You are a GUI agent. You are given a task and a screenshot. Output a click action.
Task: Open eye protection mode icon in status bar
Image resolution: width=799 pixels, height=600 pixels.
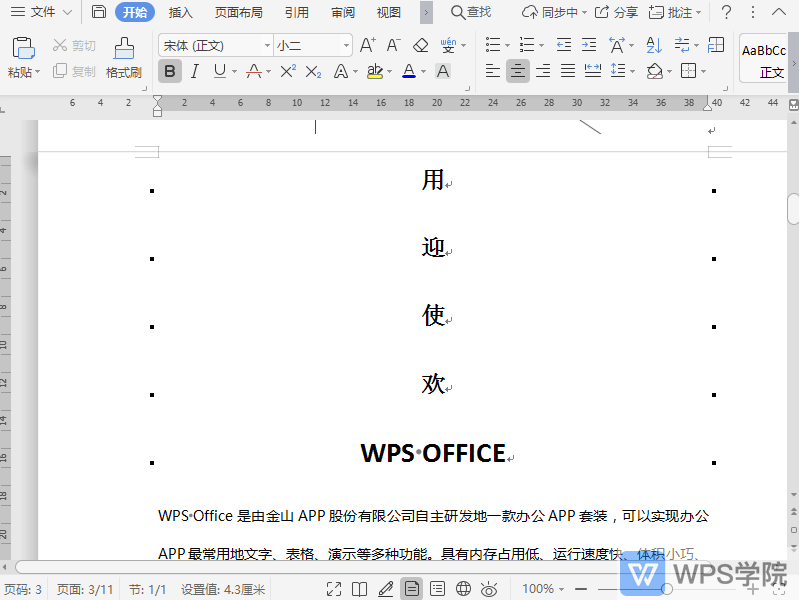(x=489, y=589)
